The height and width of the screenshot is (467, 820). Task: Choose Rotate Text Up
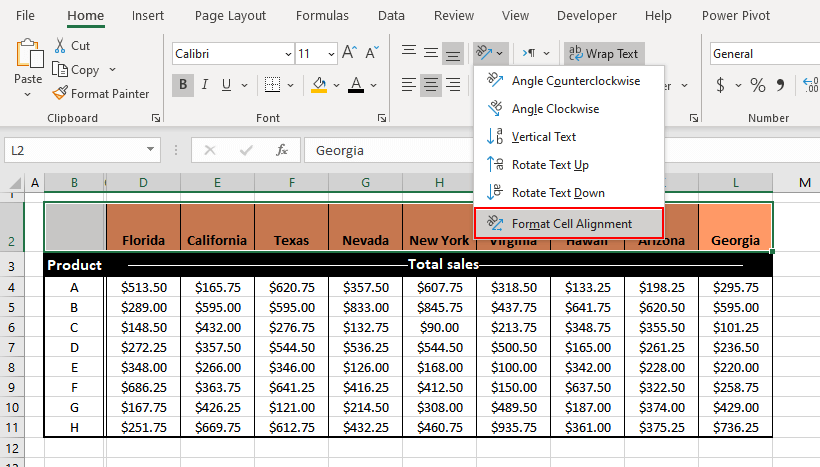point(569,165)
